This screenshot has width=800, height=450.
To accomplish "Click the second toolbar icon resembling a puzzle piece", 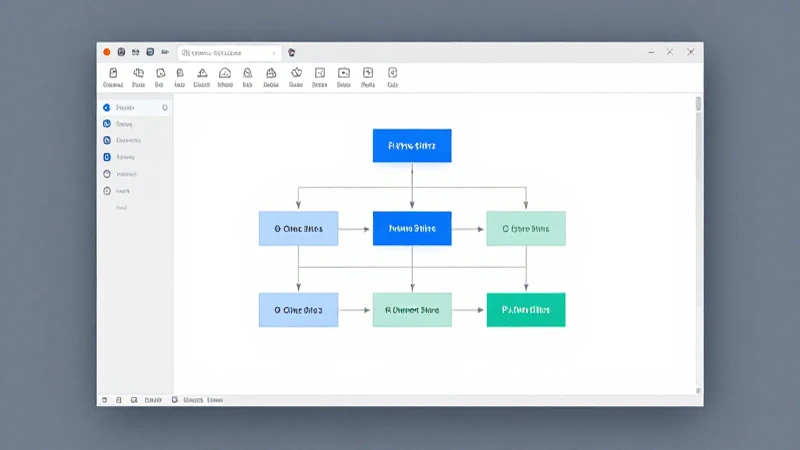I will pos(138,73).
